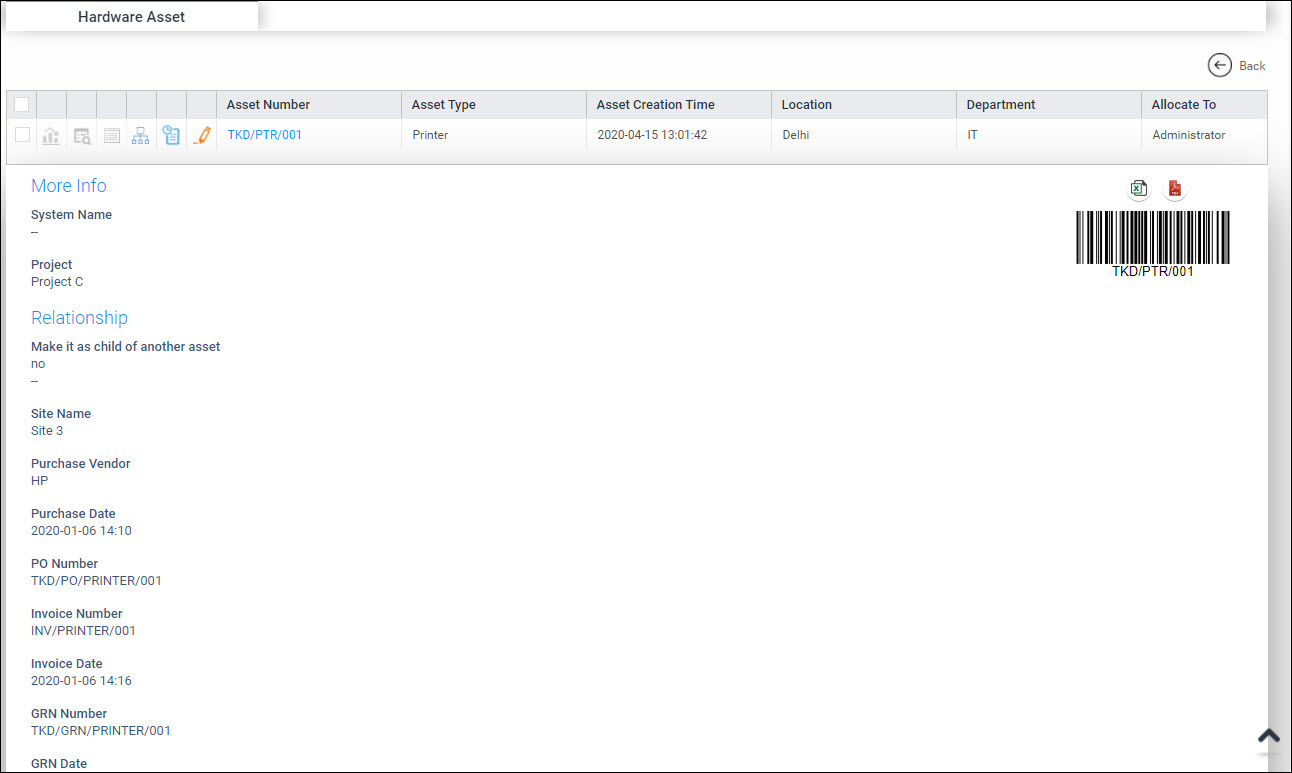Export asset details to PDF

tap(1175, 189)
